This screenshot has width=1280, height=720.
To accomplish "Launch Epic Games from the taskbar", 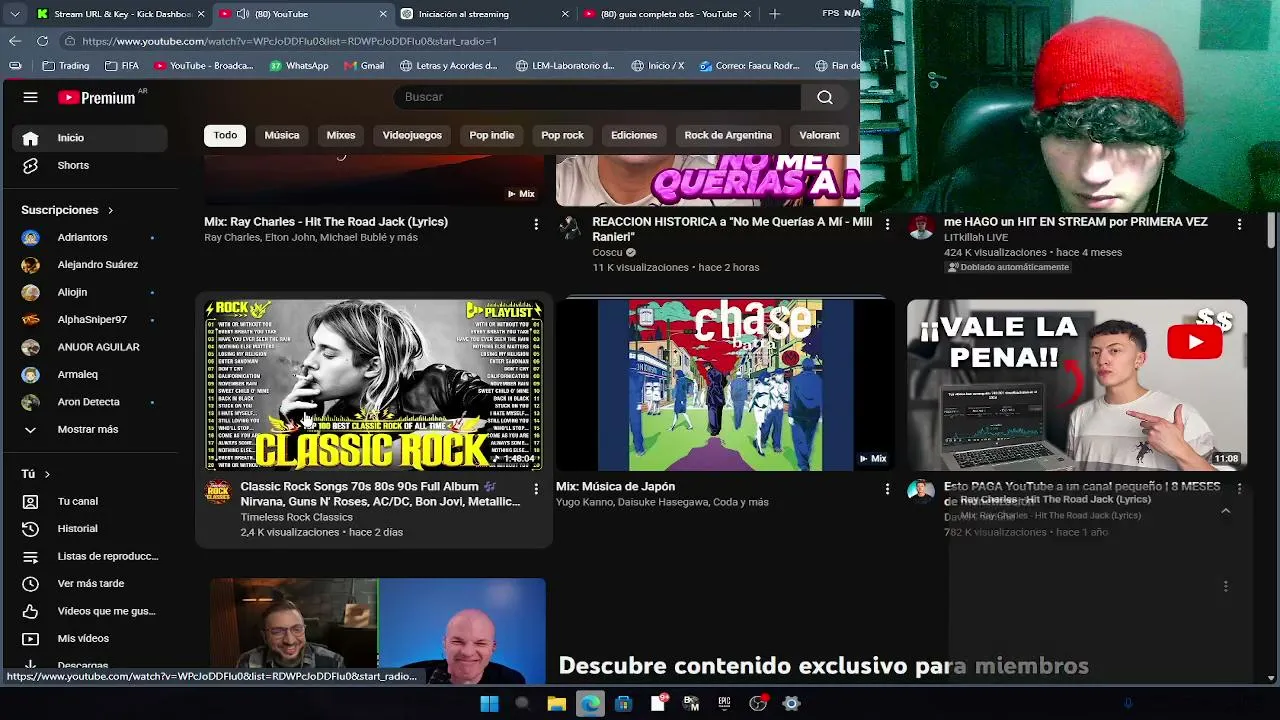I will pyautogui.click(x=724, y=703).
